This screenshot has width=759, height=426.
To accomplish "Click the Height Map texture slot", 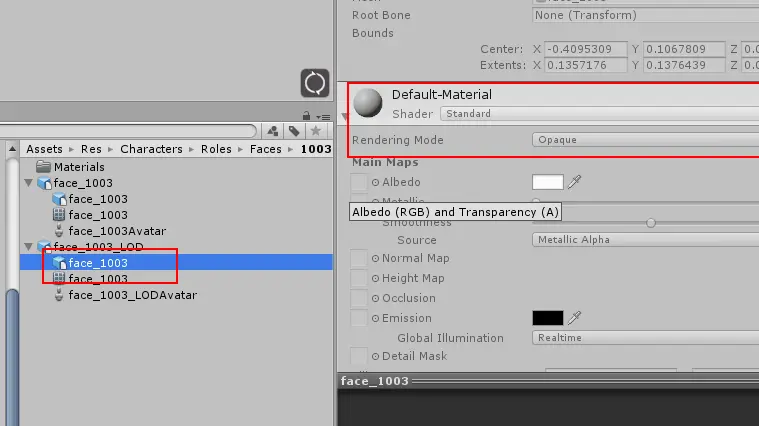I will 359,278.
